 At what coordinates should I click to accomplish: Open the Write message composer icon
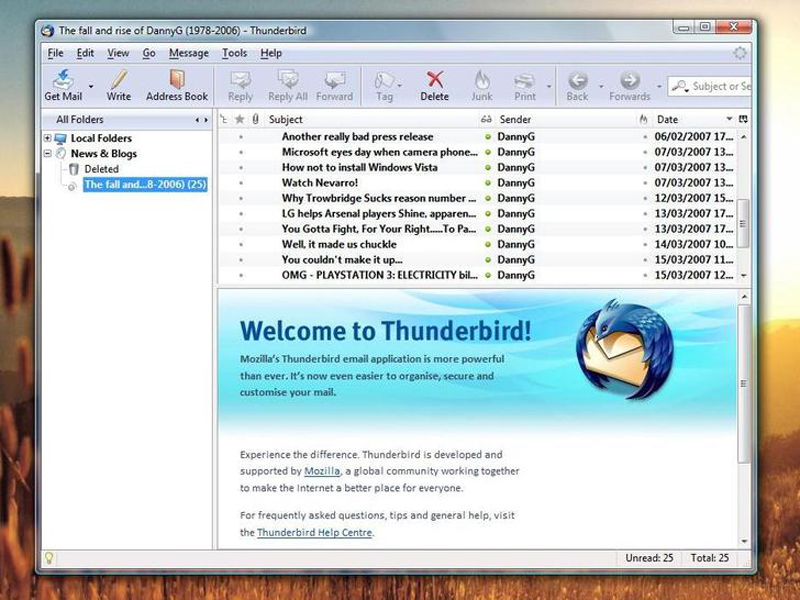click(x=117, y=83)
